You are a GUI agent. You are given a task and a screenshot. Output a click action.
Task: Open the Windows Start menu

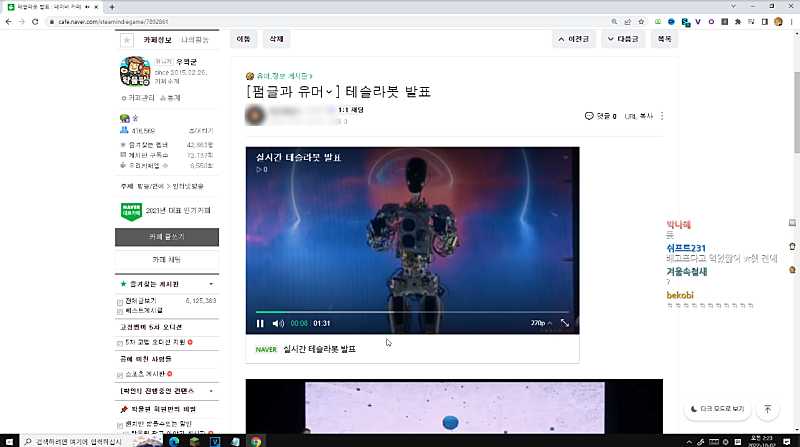tap(9, 441)
